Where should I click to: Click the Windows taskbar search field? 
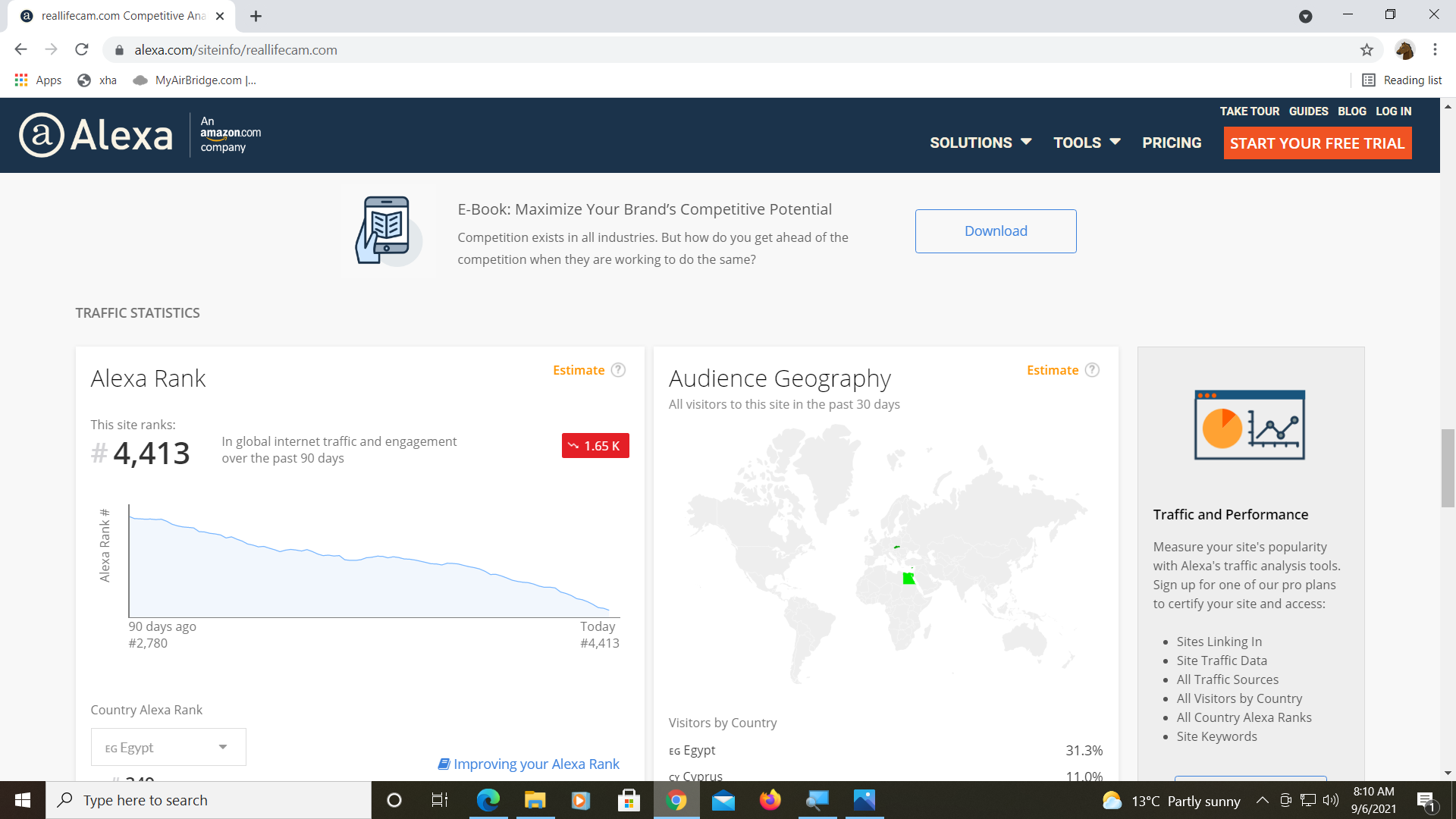(209, 800)
